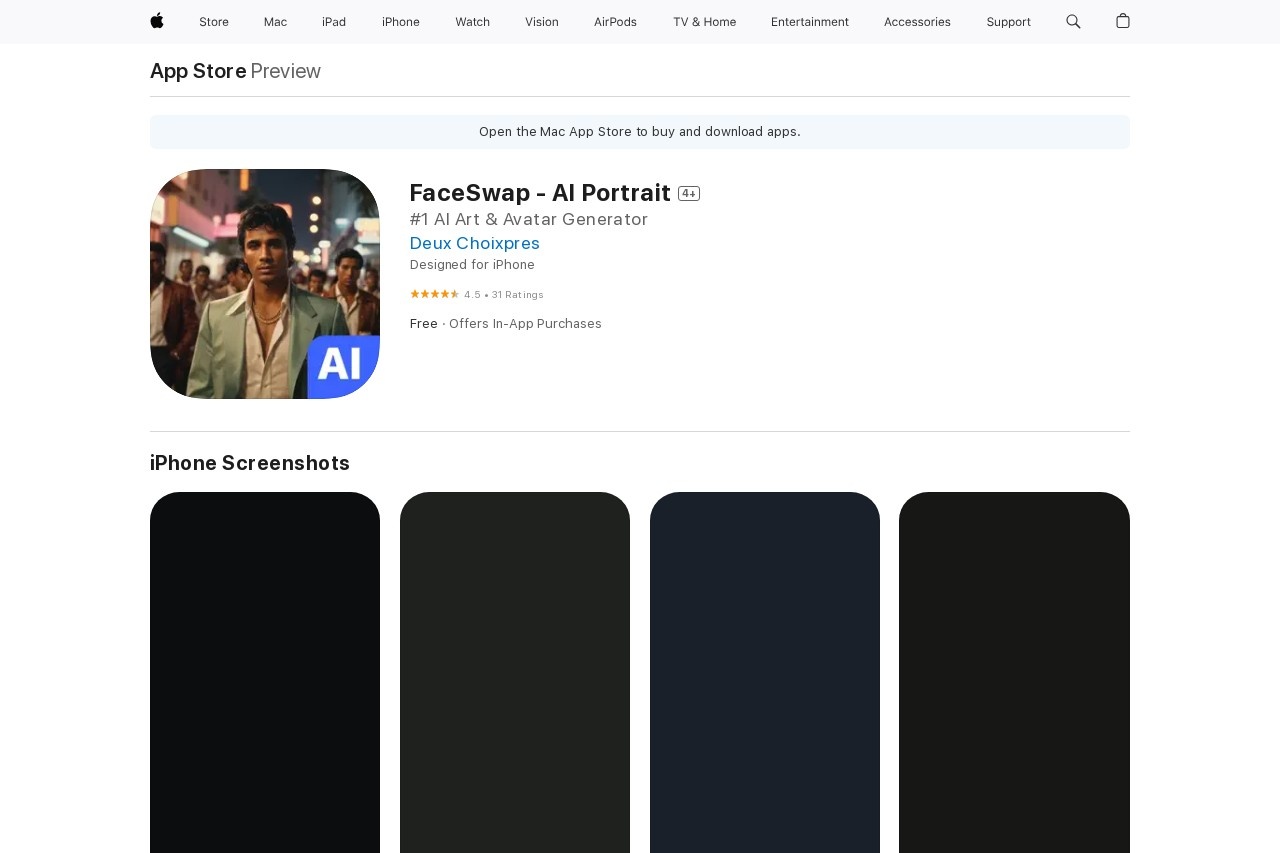This screenshot has width=1280, height=853.
Task: Select the third iPhone screenshot
Action: (765, 672)
